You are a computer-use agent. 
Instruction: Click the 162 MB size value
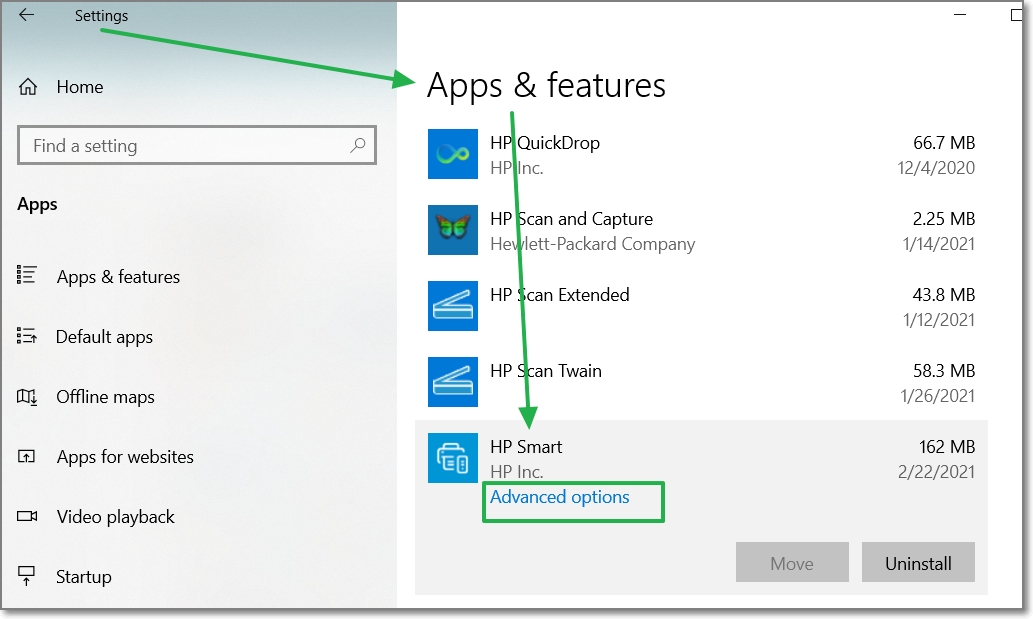click(947, 447)
